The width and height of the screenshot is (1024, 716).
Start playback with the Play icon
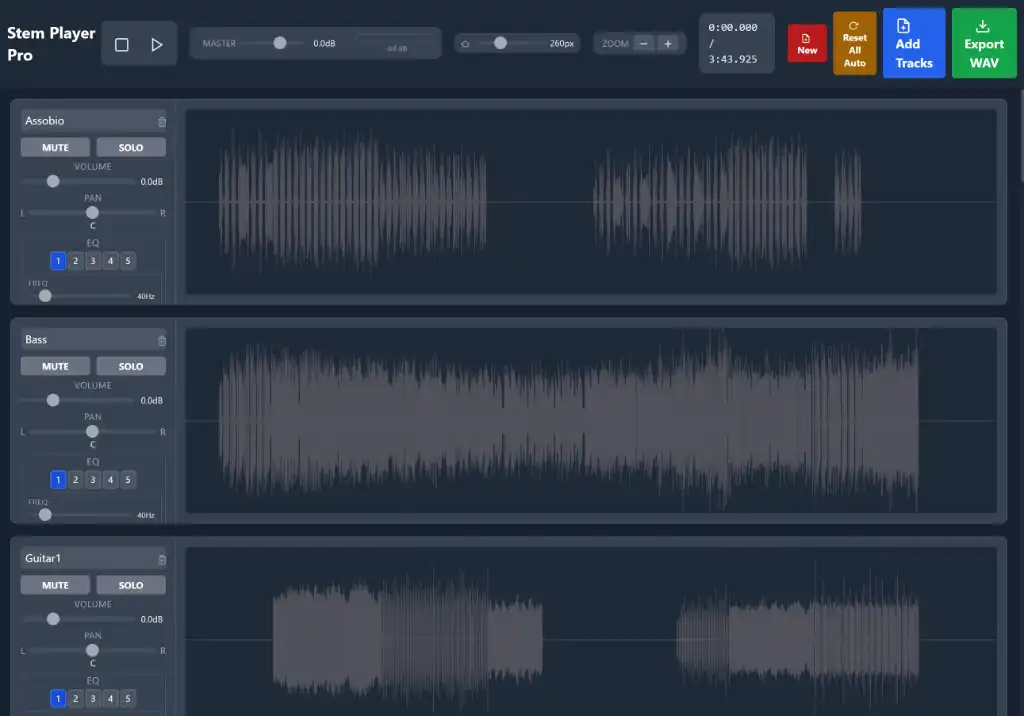pyautogui.click(x=157, y=44)
